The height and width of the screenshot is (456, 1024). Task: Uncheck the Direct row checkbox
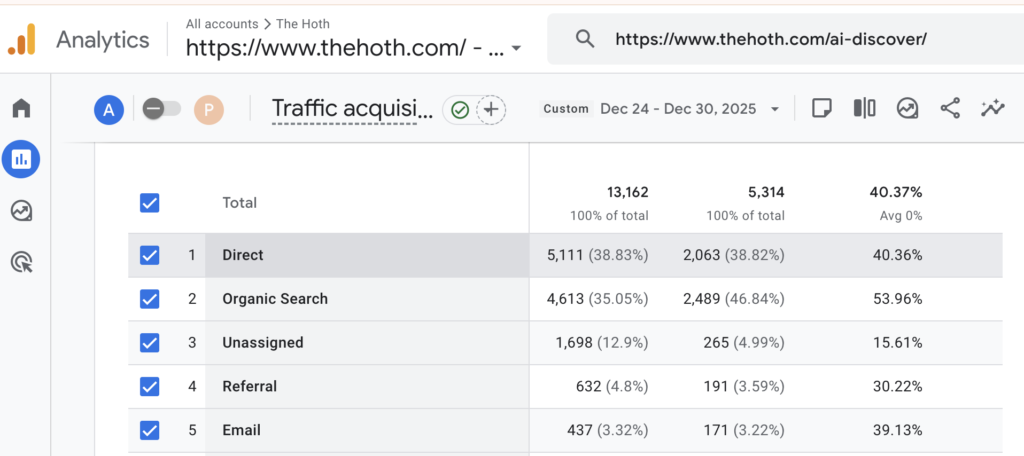coord(150,255)
